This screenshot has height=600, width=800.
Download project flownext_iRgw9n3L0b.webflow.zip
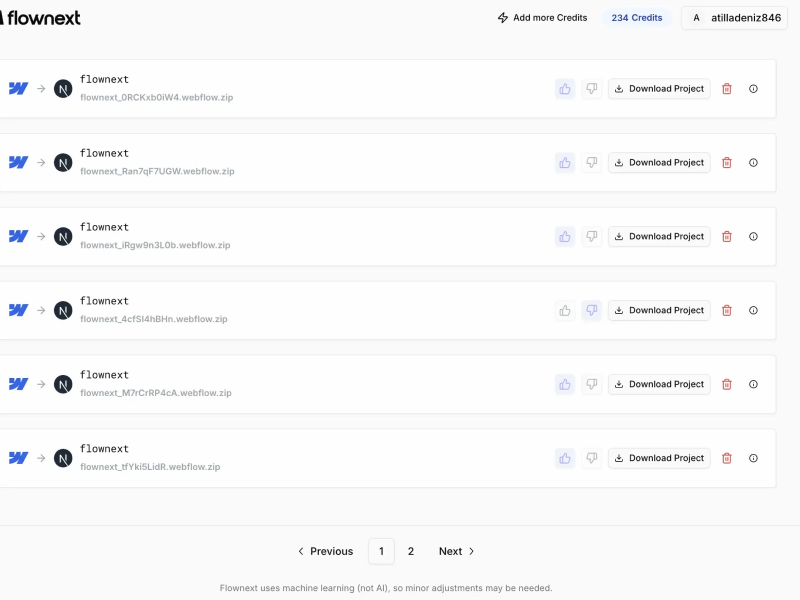[x=659, y=237]
